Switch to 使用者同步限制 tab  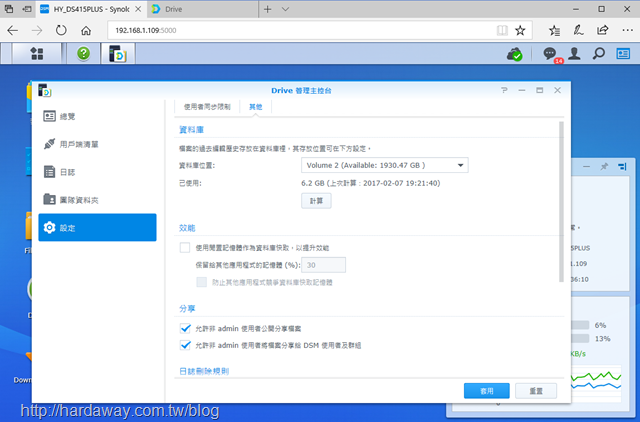pos(207,107)
